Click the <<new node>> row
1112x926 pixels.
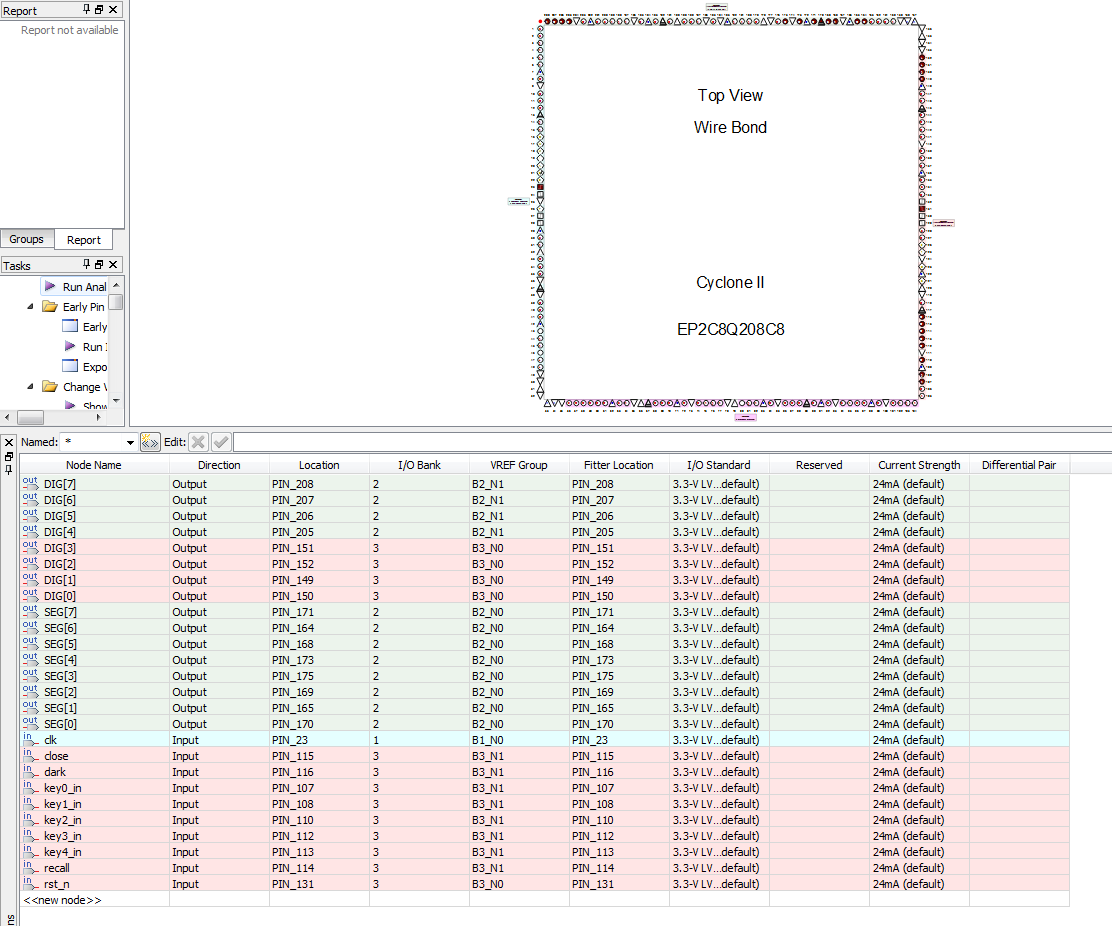pyautogui.click(x=545, y=900)
